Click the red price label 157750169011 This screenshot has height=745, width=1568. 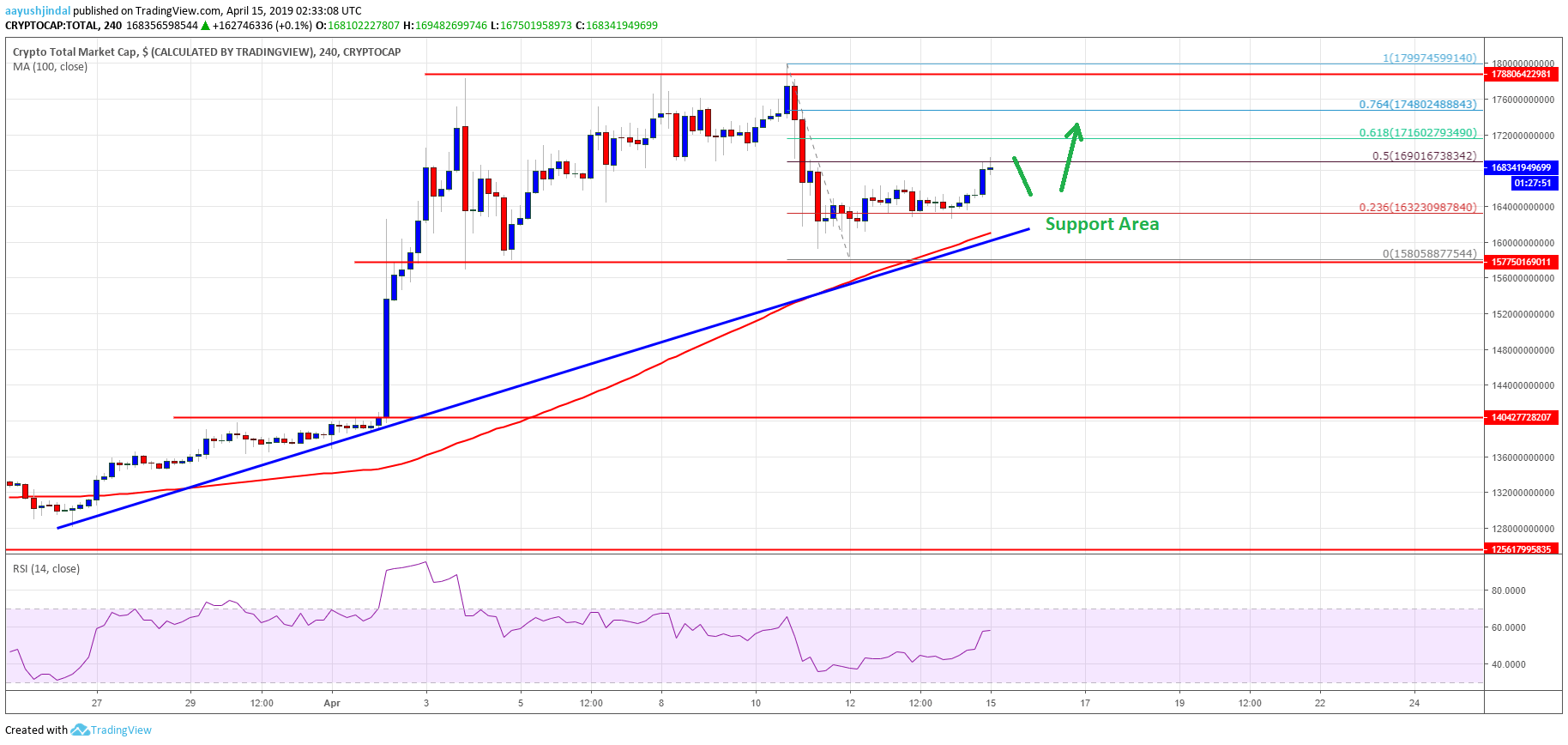[1521, 263]
